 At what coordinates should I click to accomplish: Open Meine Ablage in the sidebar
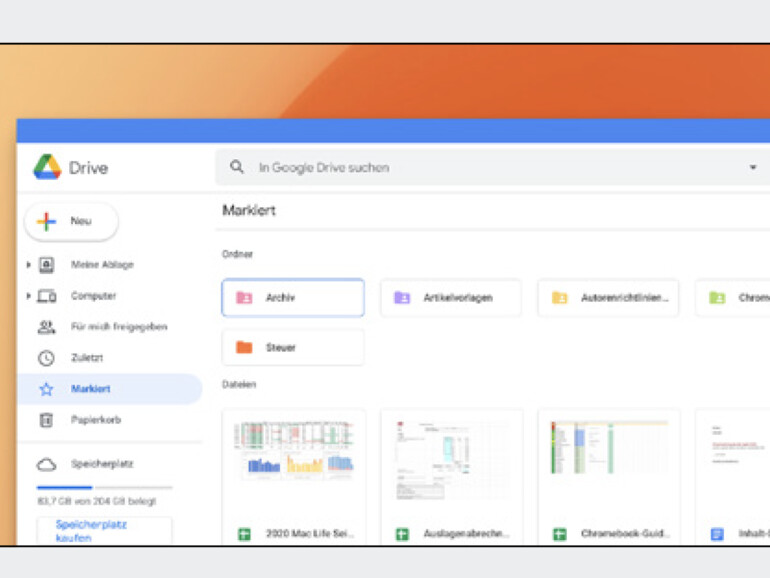[102, 265]
